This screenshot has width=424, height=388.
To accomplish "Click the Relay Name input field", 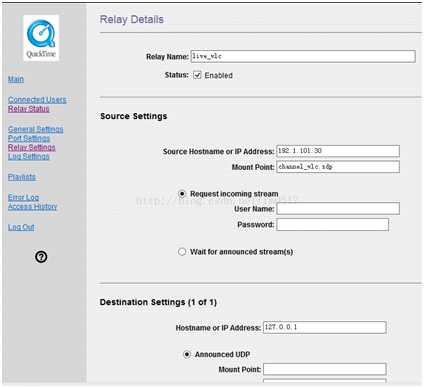I will tap(303, 56).
